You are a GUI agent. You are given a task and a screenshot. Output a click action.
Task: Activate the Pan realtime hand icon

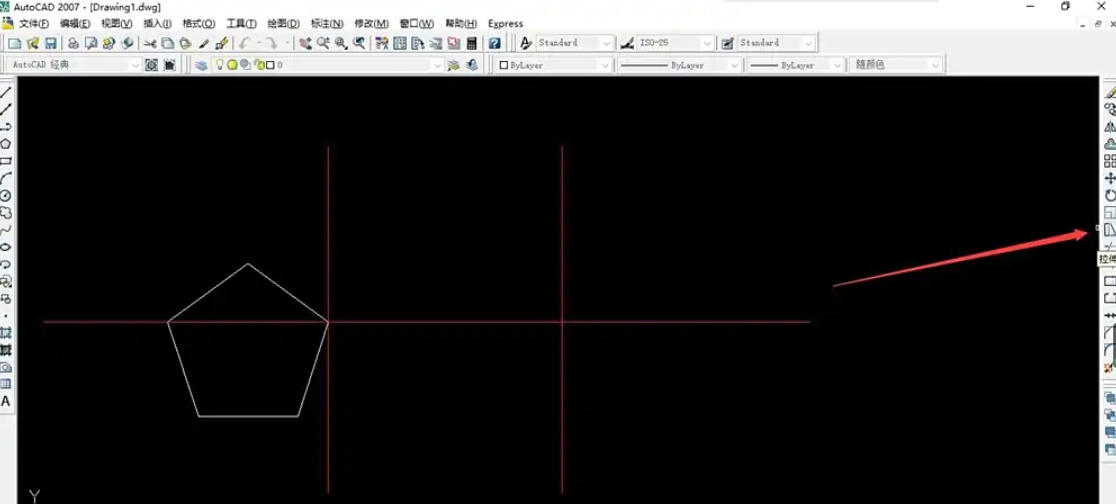pyautogui.click(x=305, y=43)
